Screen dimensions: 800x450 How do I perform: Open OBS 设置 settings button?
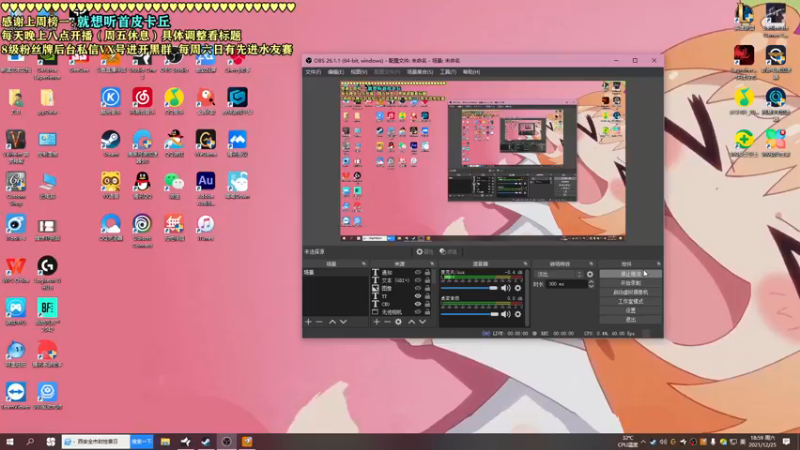(x=631, y=311)
